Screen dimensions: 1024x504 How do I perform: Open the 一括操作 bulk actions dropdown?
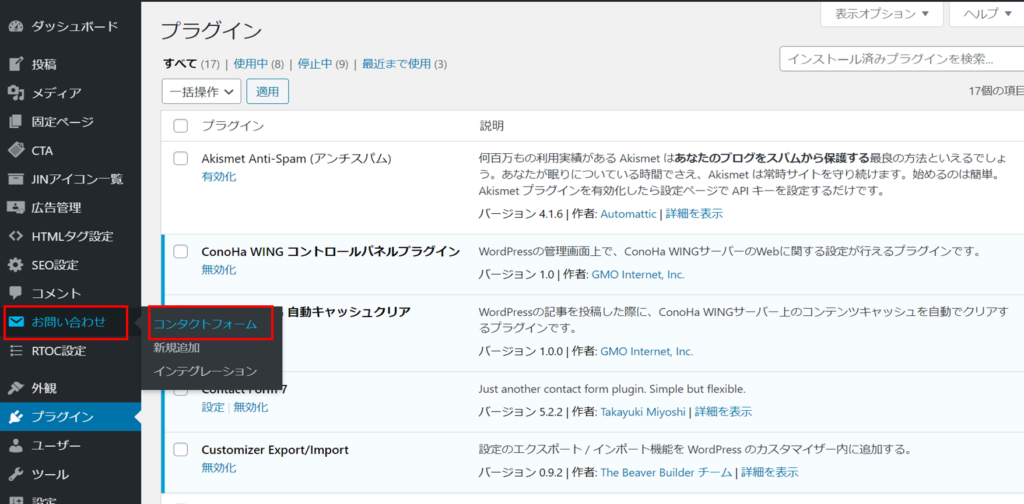pyautogui.click(x=201, y=92)
